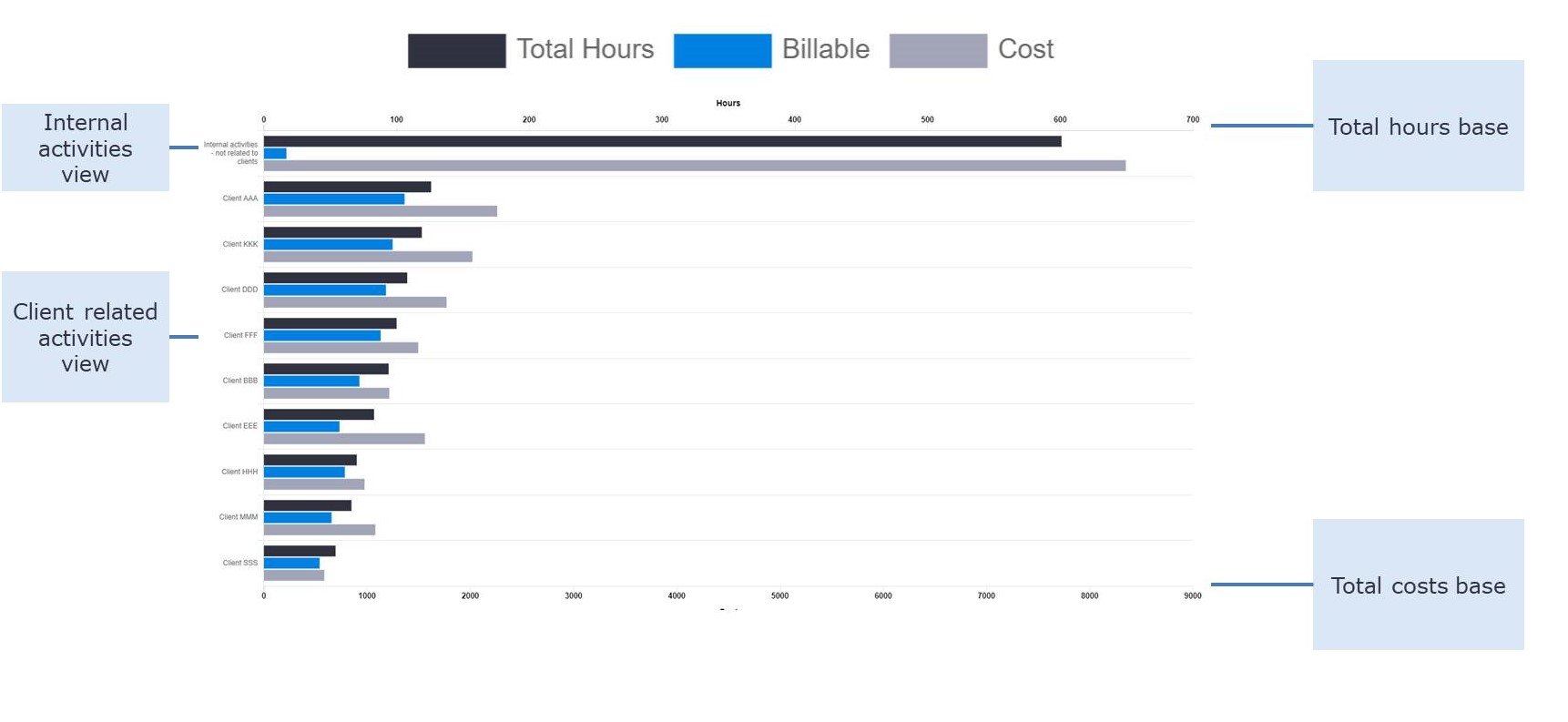Viewport: 1568px width, 722px height.
Task: Select the 'Hours' top axis title
Action: 728,103
